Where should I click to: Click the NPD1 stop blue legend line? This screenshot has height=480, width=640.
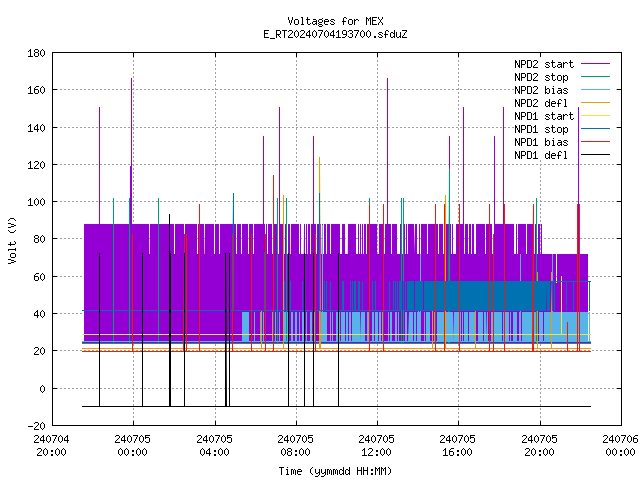[595, 129]
